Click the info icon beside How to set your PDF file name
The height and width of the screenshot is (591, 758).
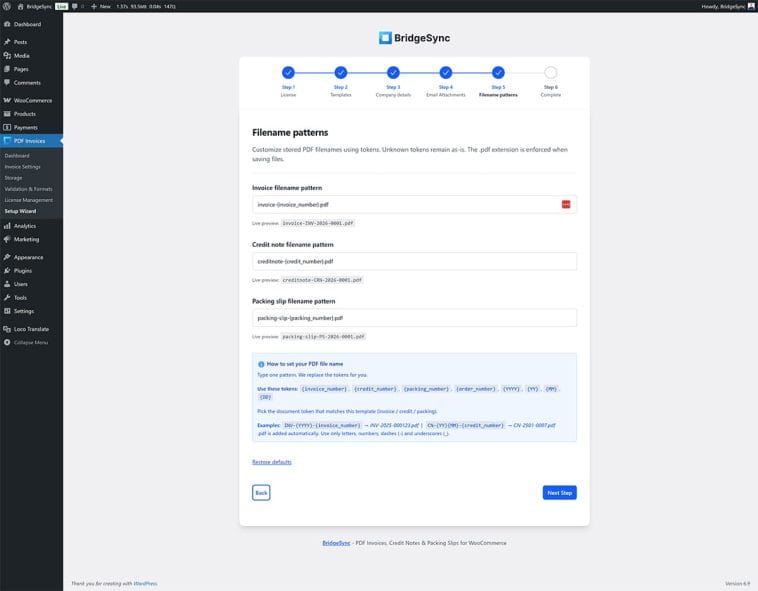tap(261, 364)
